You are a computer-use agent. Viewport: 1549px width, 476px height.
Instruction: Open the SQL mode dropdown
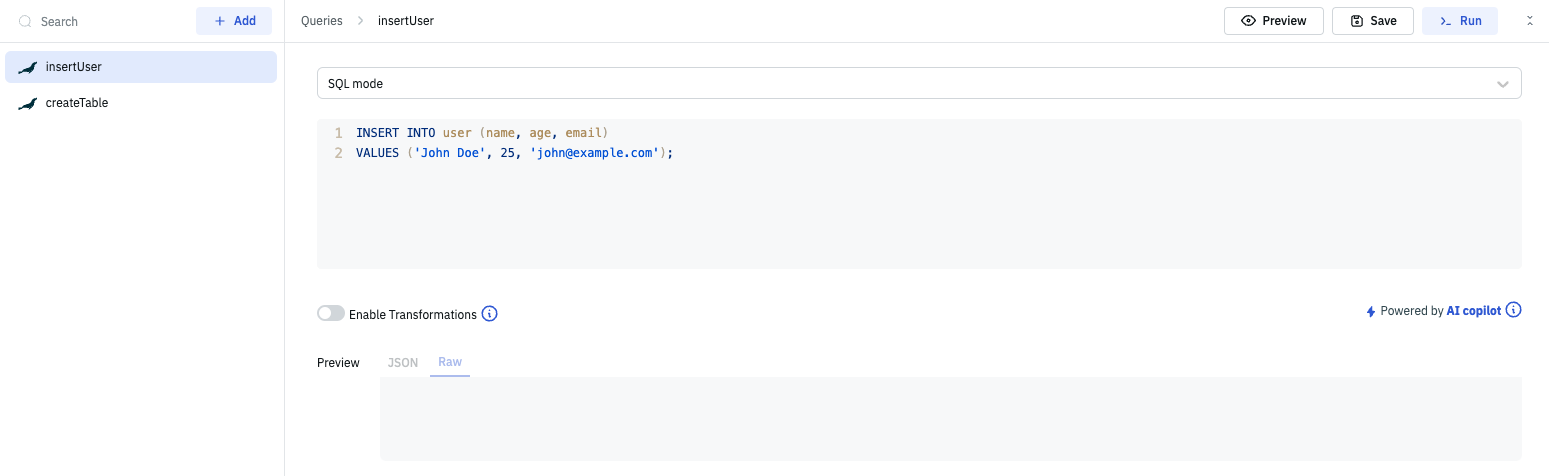point(900,84)
